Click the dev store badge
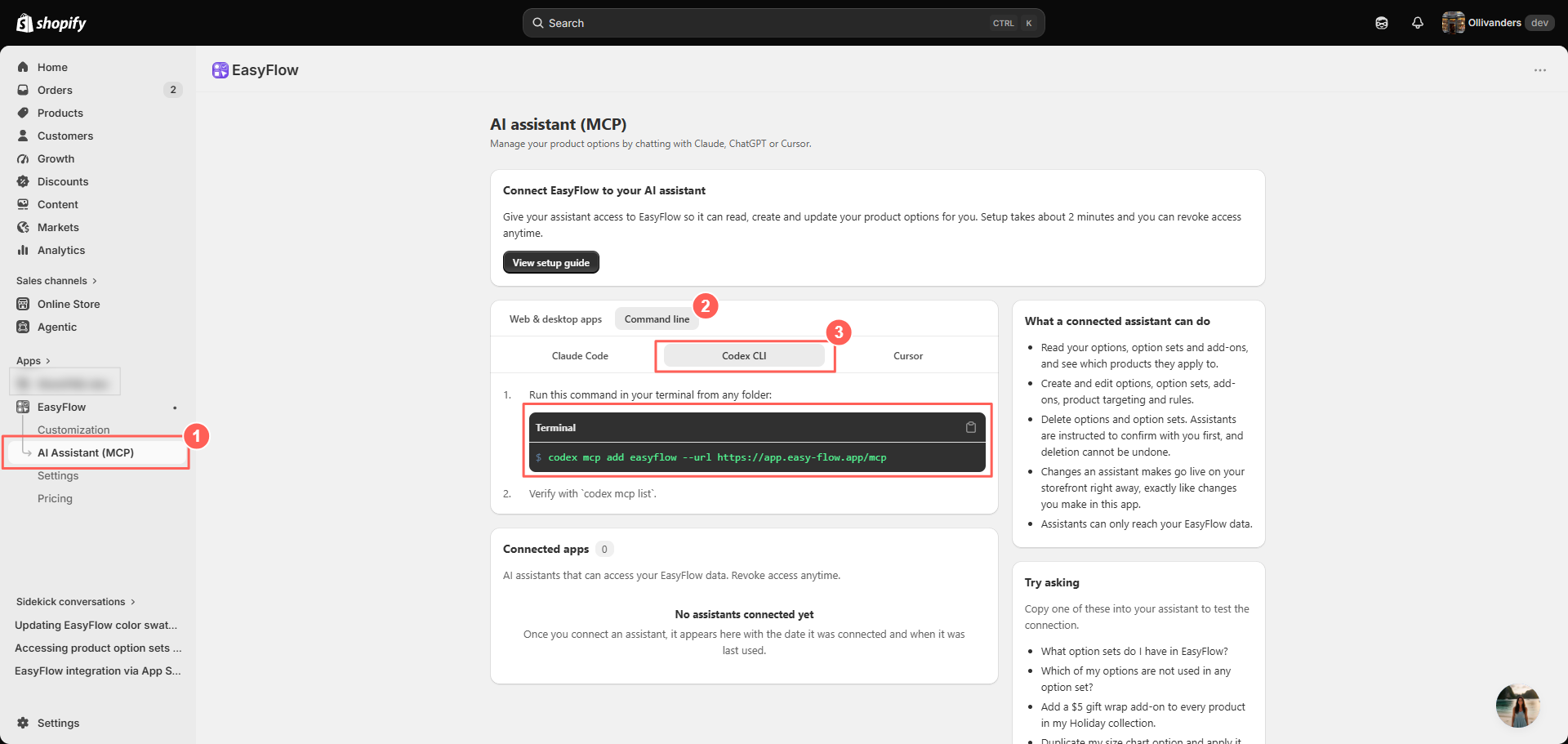1568x744 pixels. [x=1539, y=23]
